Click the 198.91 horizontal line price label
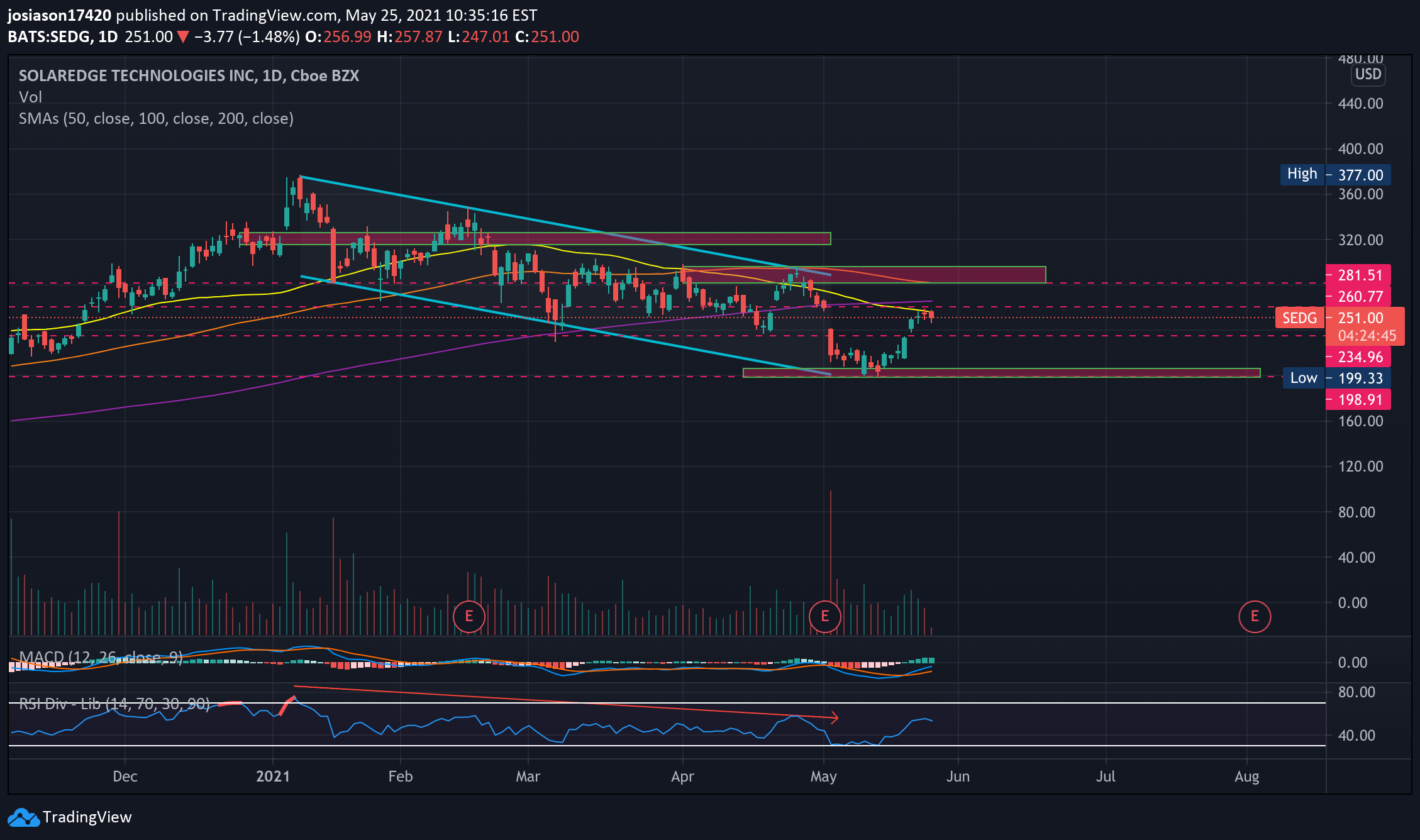 (1358, 400)
